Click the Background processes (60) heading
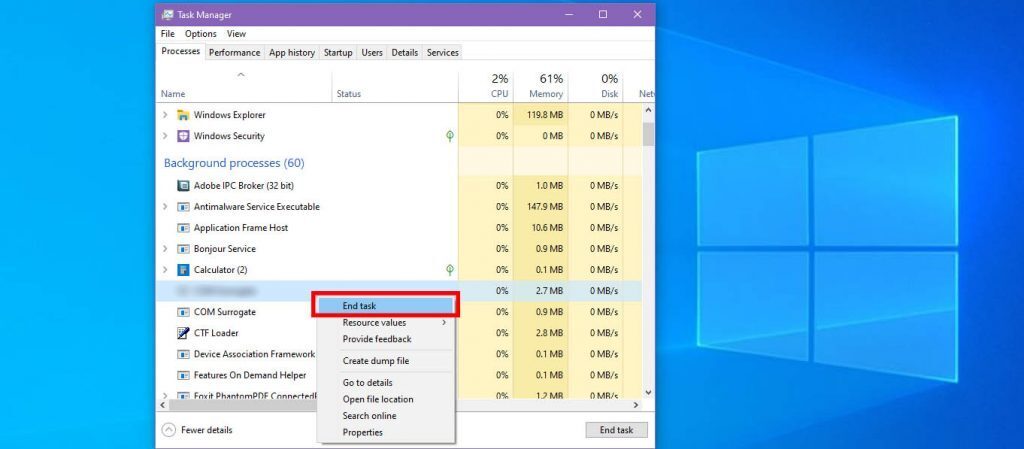The width and height of the screenshot is (1024, 449). [x=234, y=163]
